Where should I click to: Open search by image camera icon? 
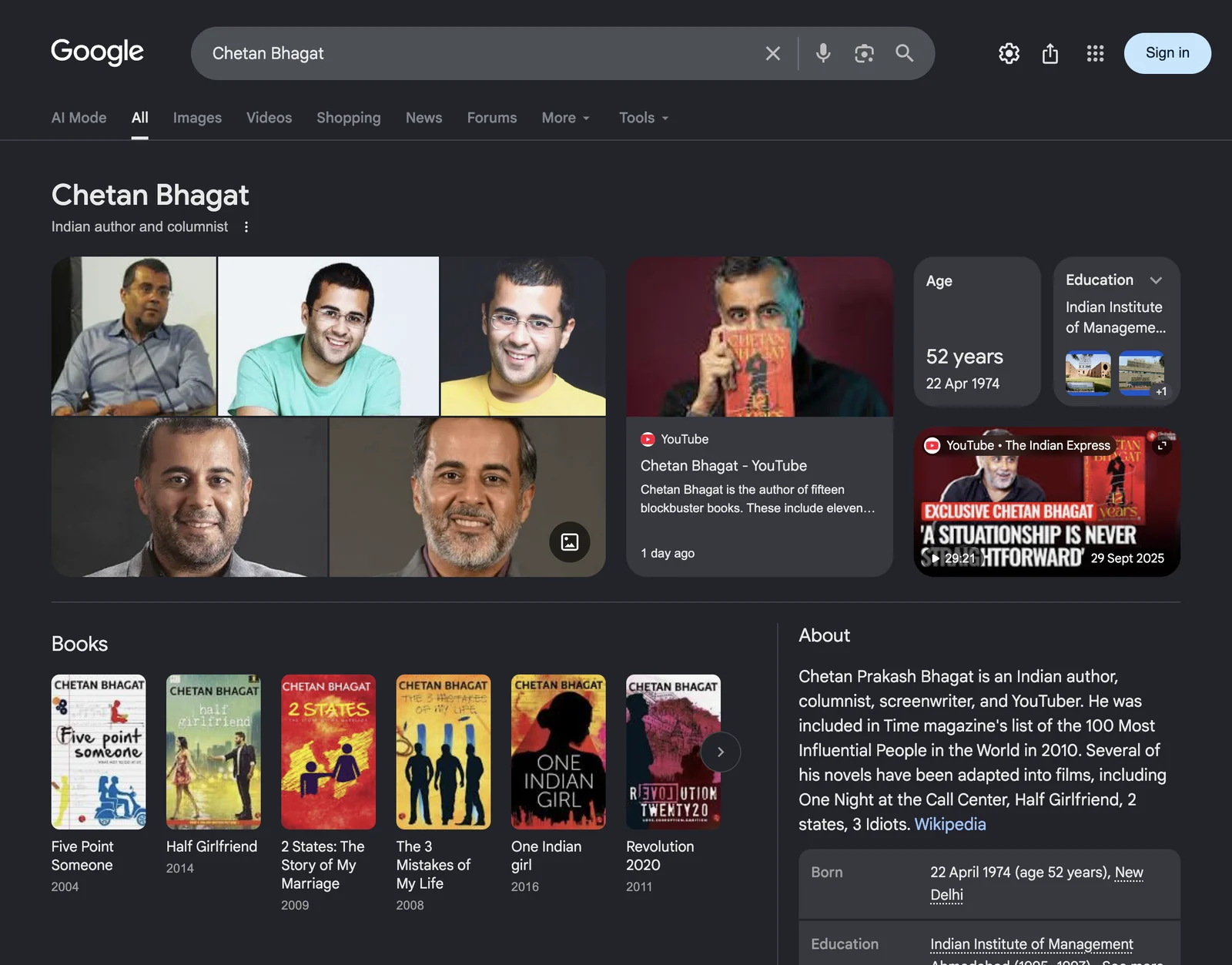pos(864,53)
